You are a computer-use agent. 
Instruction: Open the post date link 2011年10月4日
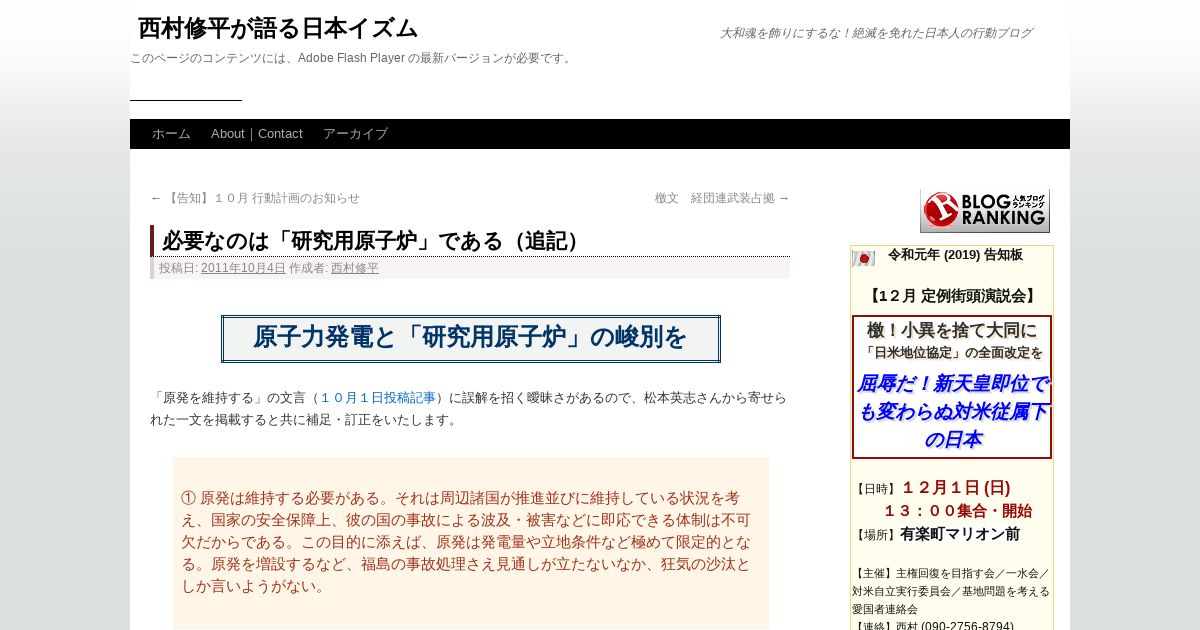point(243,268)
